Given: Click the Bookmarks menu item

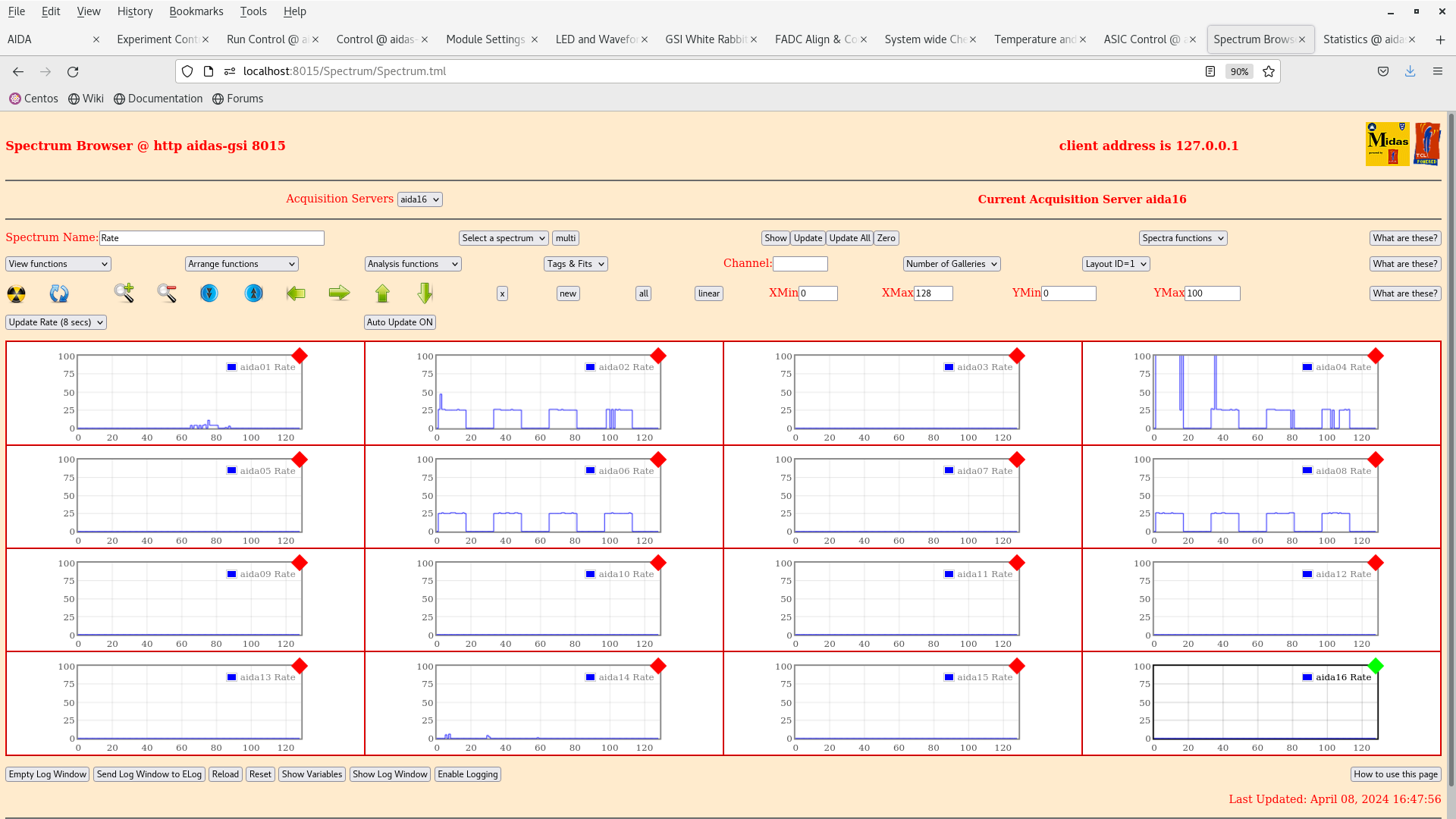Looking at the screenshot, I should pyautogui.click(x=196, y=11).
